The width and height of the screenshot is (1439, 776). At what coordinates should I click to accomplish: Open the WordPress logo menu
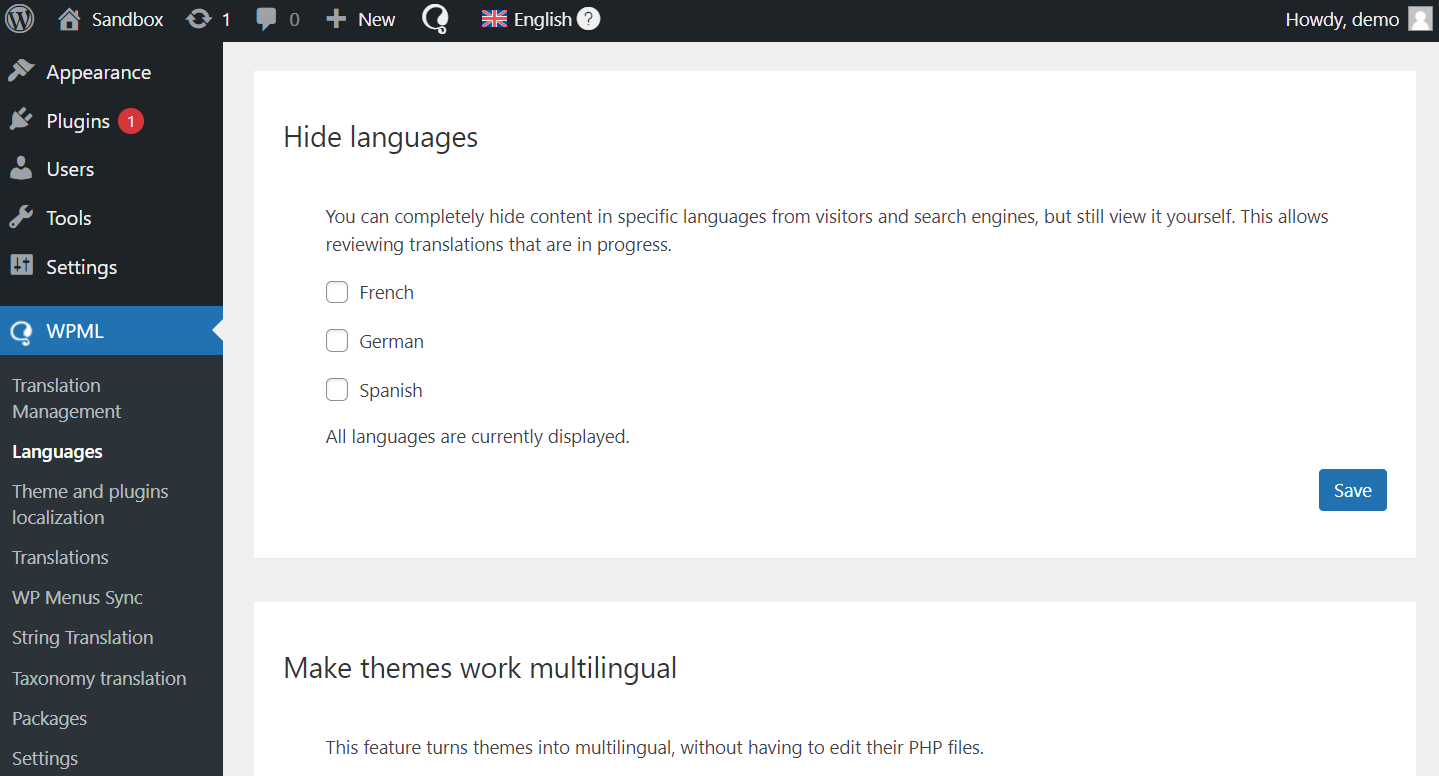[x=20, y=18]
